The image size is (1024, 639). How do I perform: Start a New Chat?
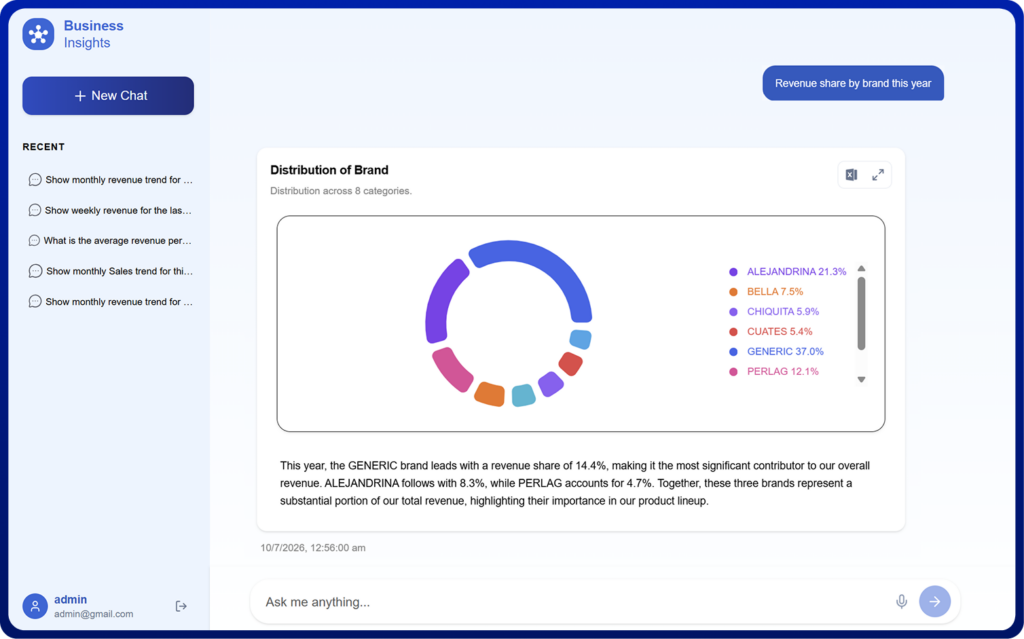pyautogui.click(x=108, y=95)
